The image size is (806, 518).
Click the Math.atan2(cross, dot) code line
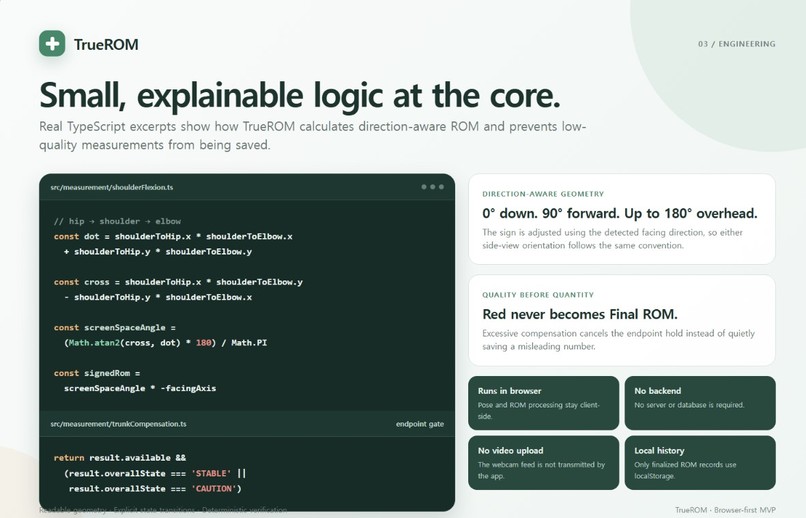click(x=166, y=343)
